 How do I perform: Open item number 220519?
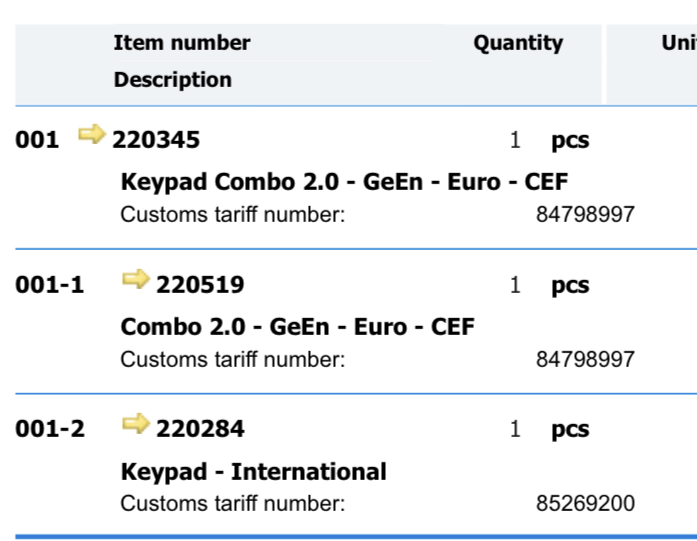(200, 285)
